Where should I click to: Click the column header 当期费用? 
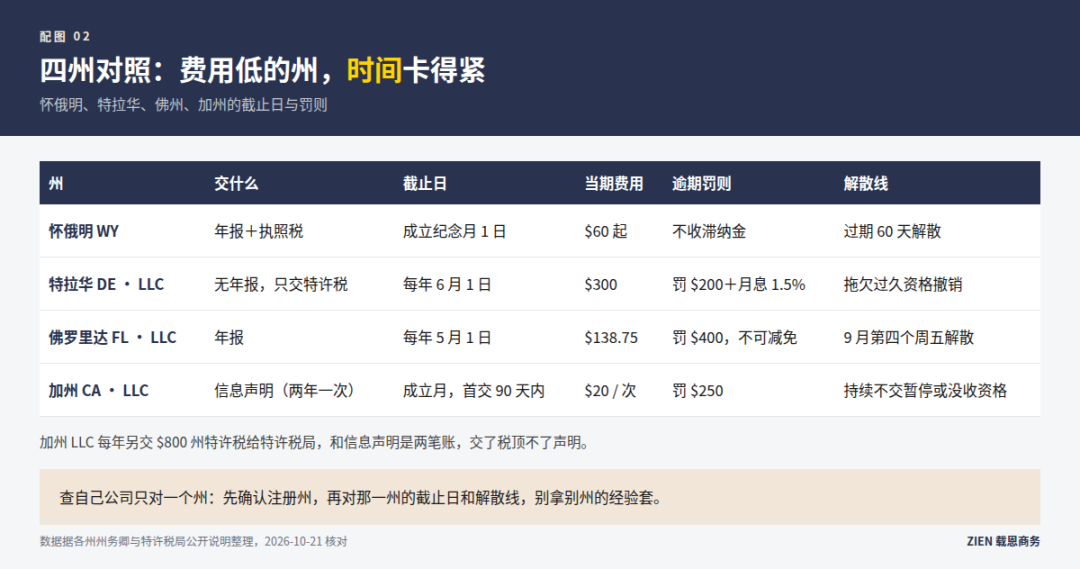[614, 183]
